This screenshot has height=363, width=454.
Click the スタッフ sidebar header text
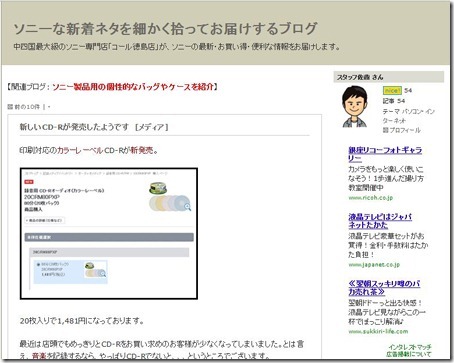click(x=360, y=77)
